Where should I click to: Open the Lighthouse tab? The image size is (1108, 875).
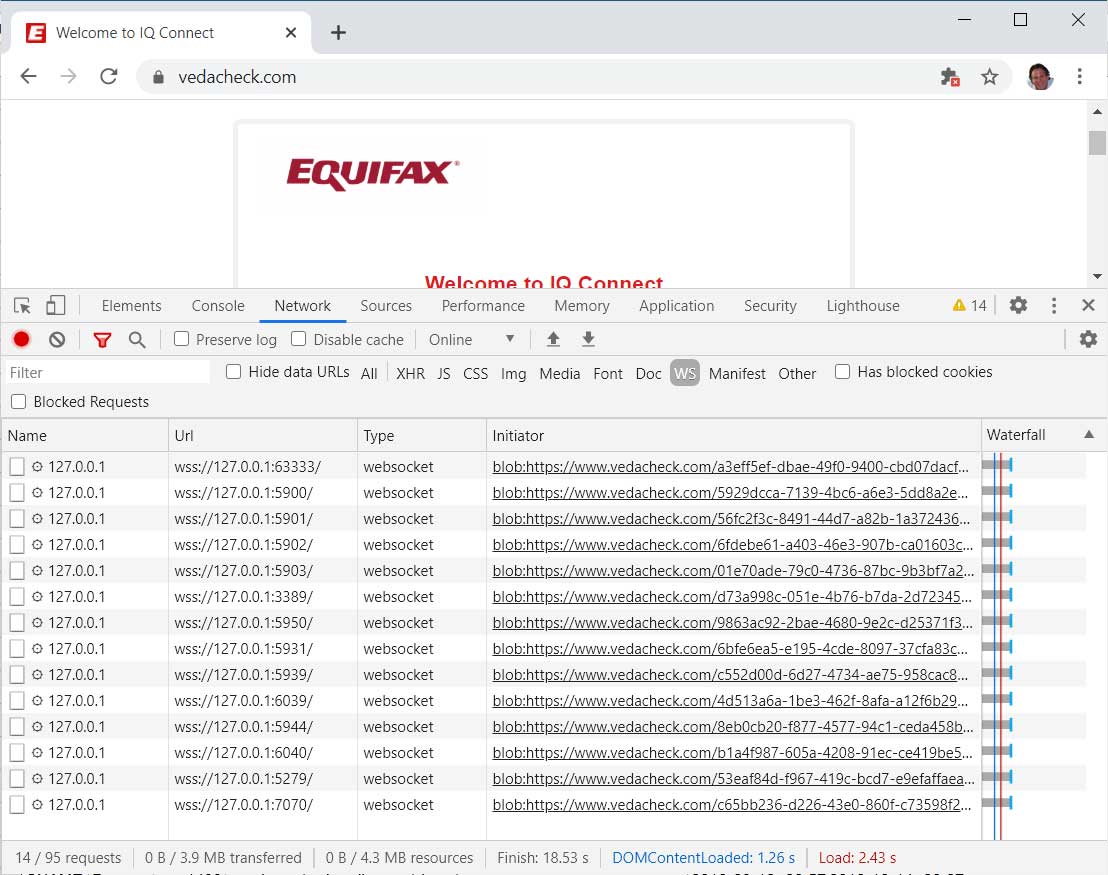863,305
